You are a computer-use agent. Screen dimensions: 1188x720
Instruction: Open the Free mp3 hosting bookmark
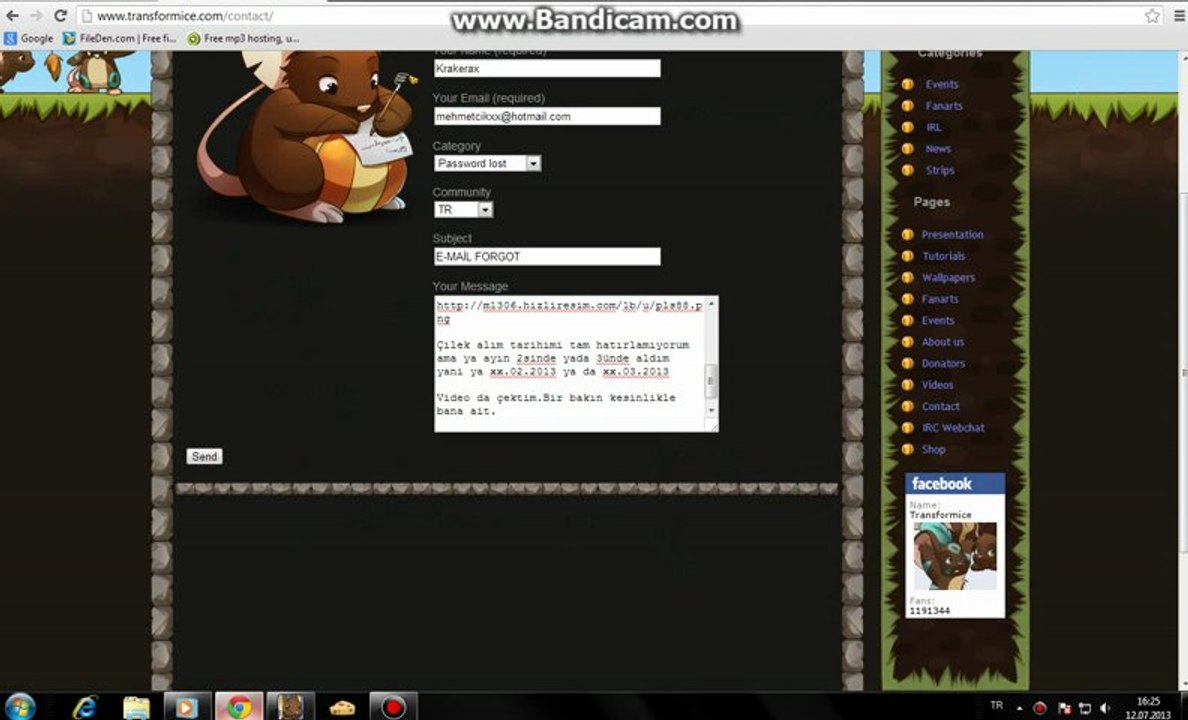243,38
